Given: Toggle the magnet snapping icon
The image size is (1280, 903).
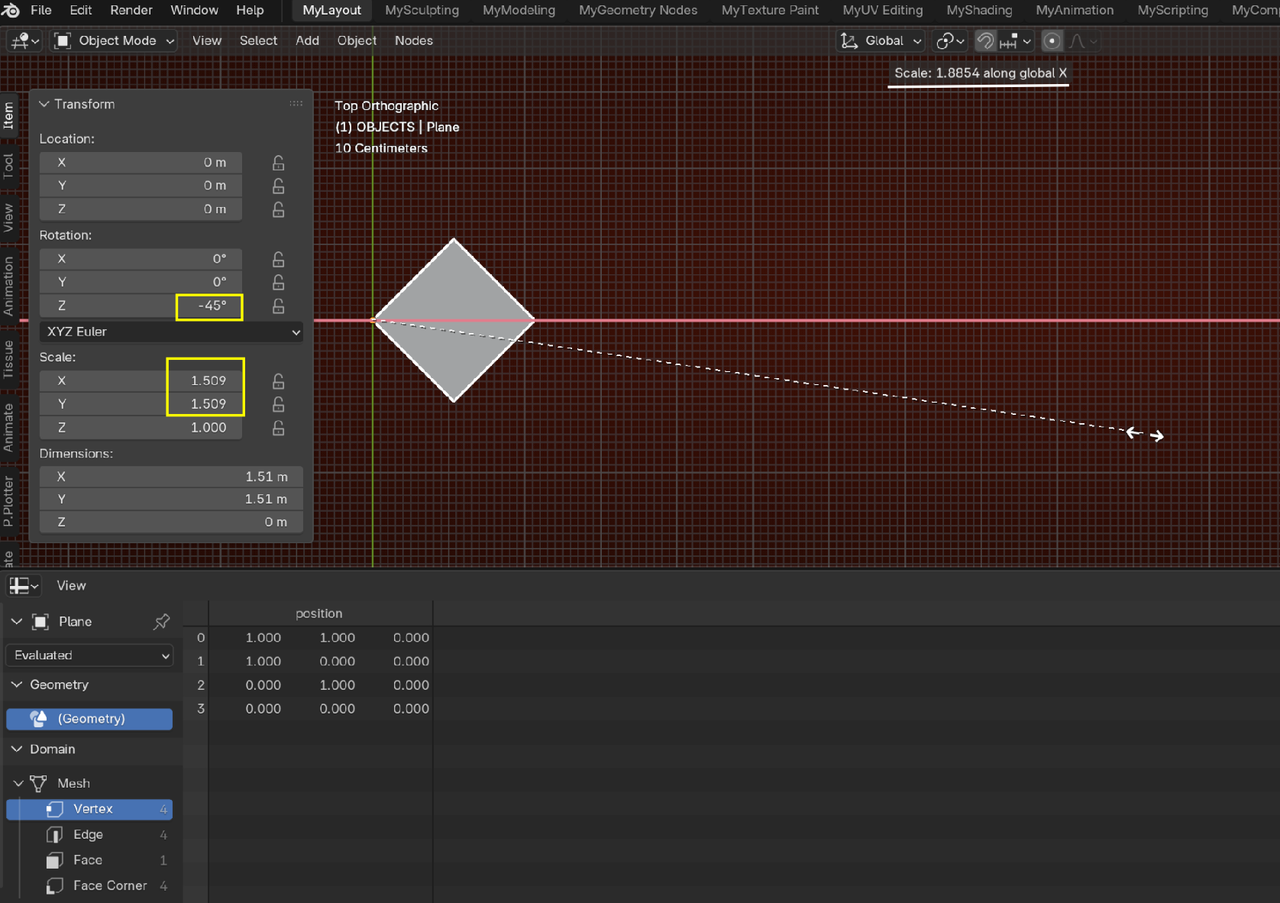Looking at the screenshot, I should [x=985, y=41].
